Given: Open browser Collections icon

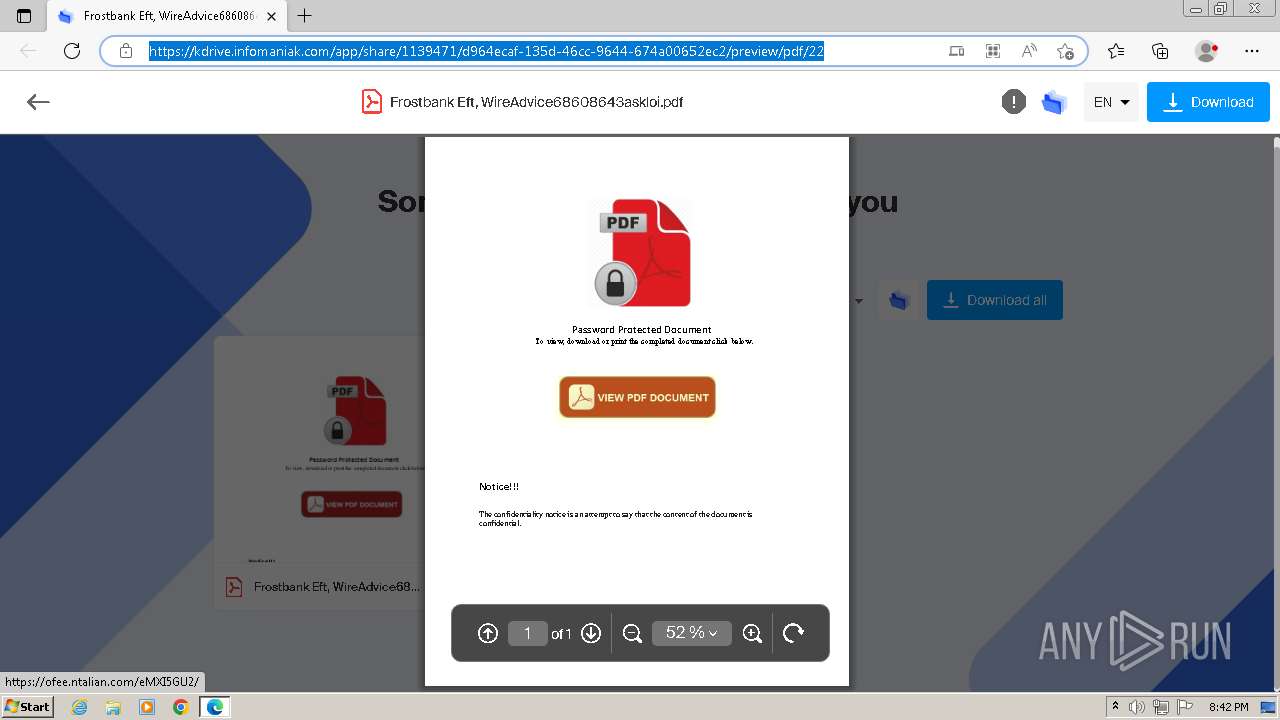Looking at the screenshot, I should [x=1160, y=51].
